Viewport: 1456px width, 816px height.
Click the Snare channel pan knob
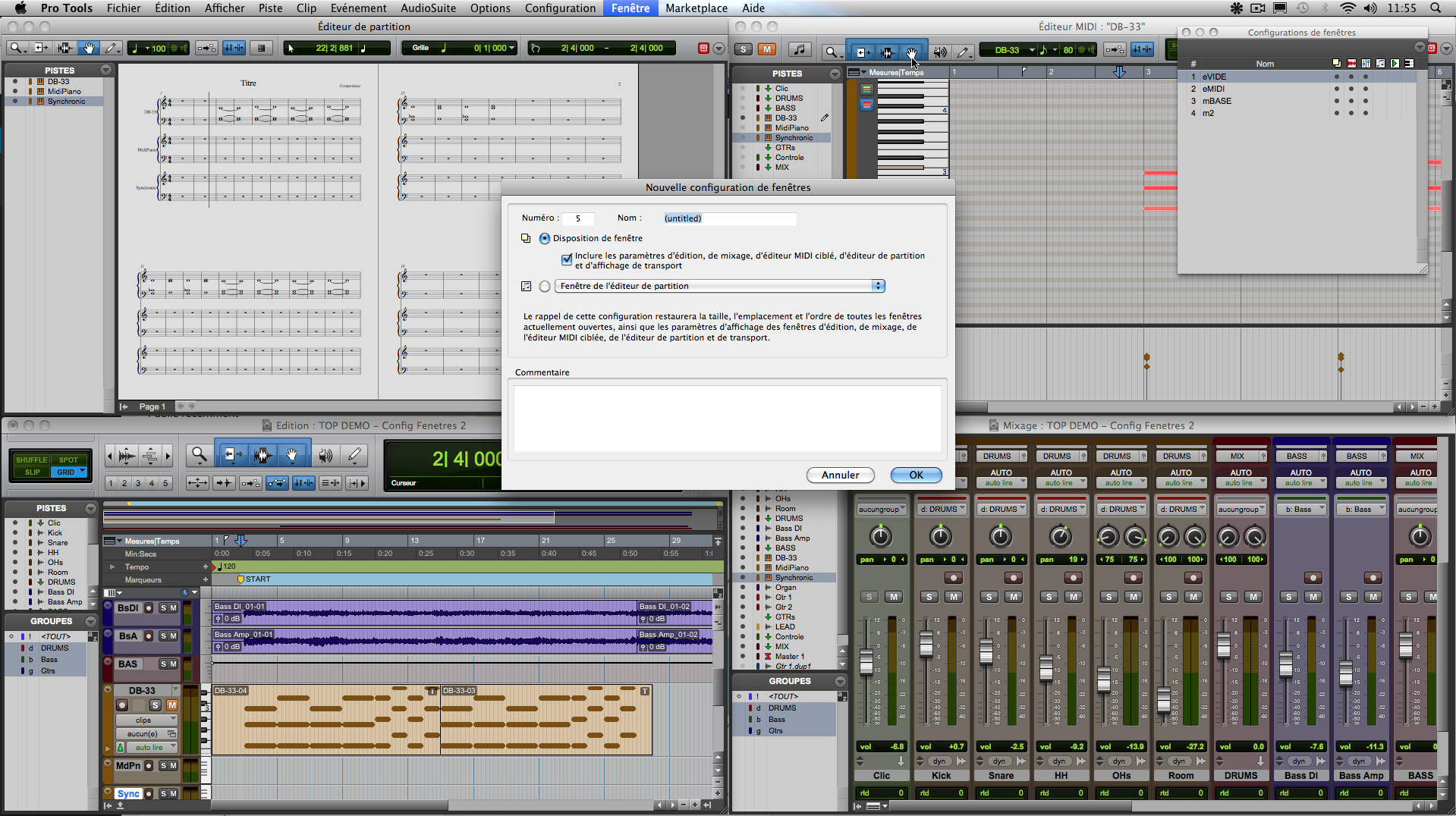[1001, 537]
